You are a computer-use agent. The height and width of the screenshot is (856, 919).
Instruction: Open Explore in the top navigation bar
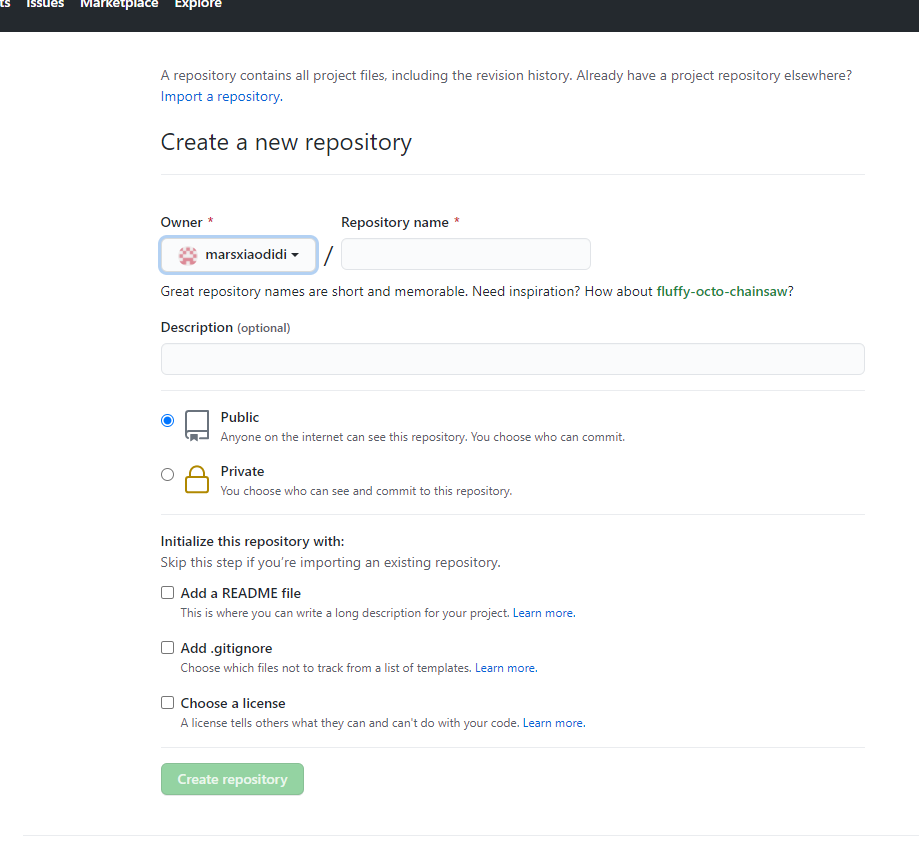[198, 5]
